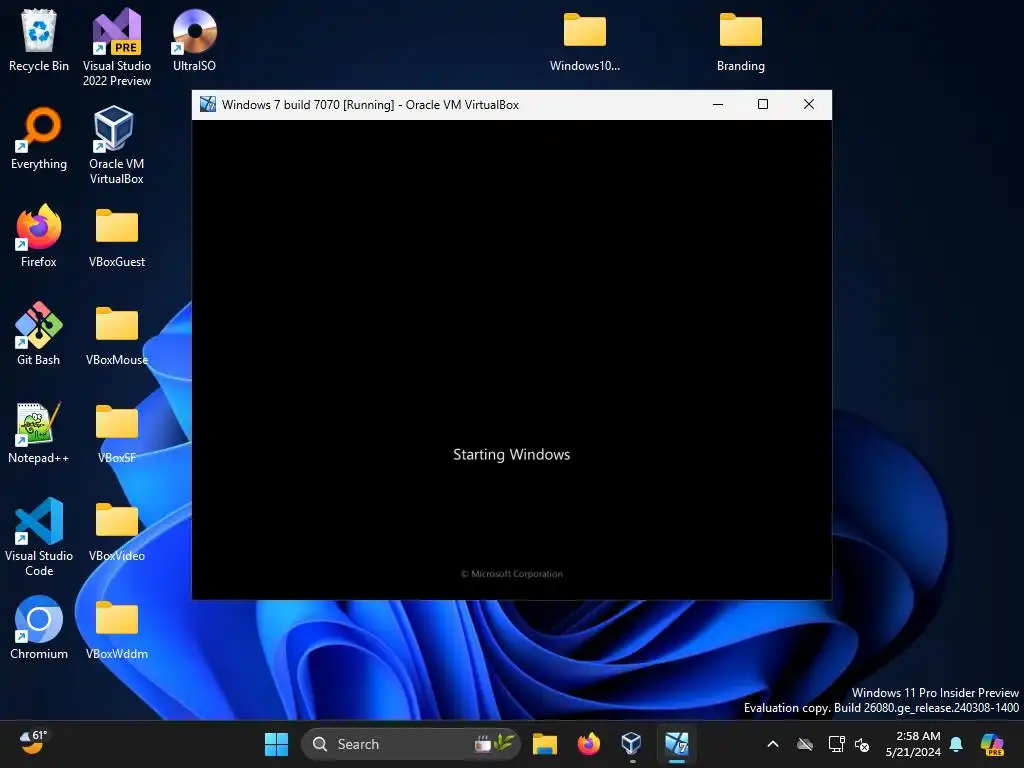Select the Notepad++ shortcut
The width and height of the screenshot is (1024, 768).
(39, 432)
